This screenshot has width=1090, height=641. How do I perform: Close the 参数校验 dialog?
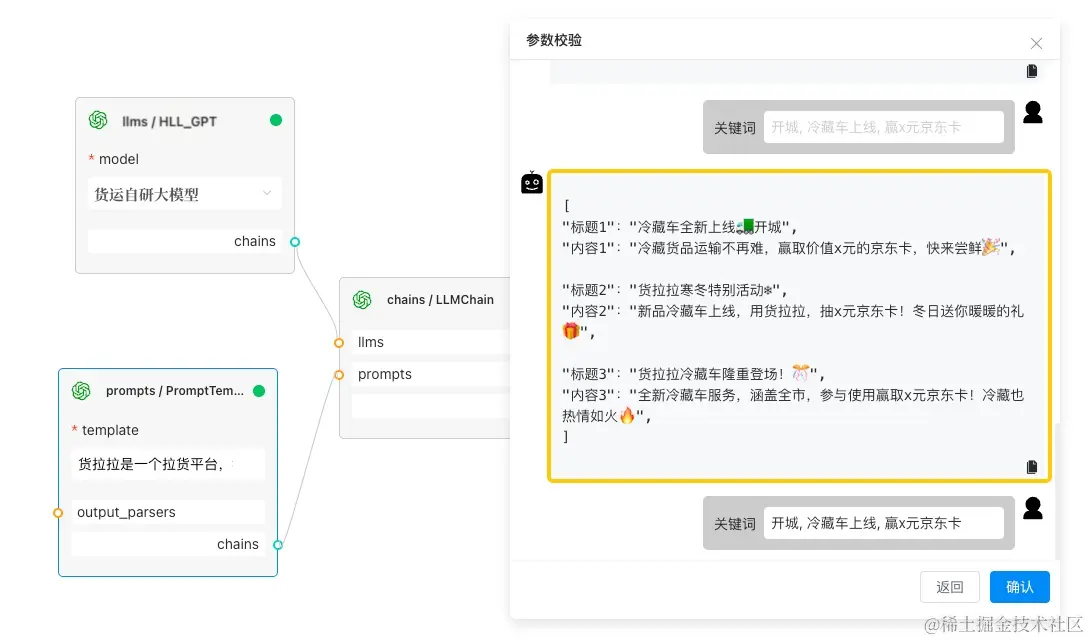point(1036,44)
